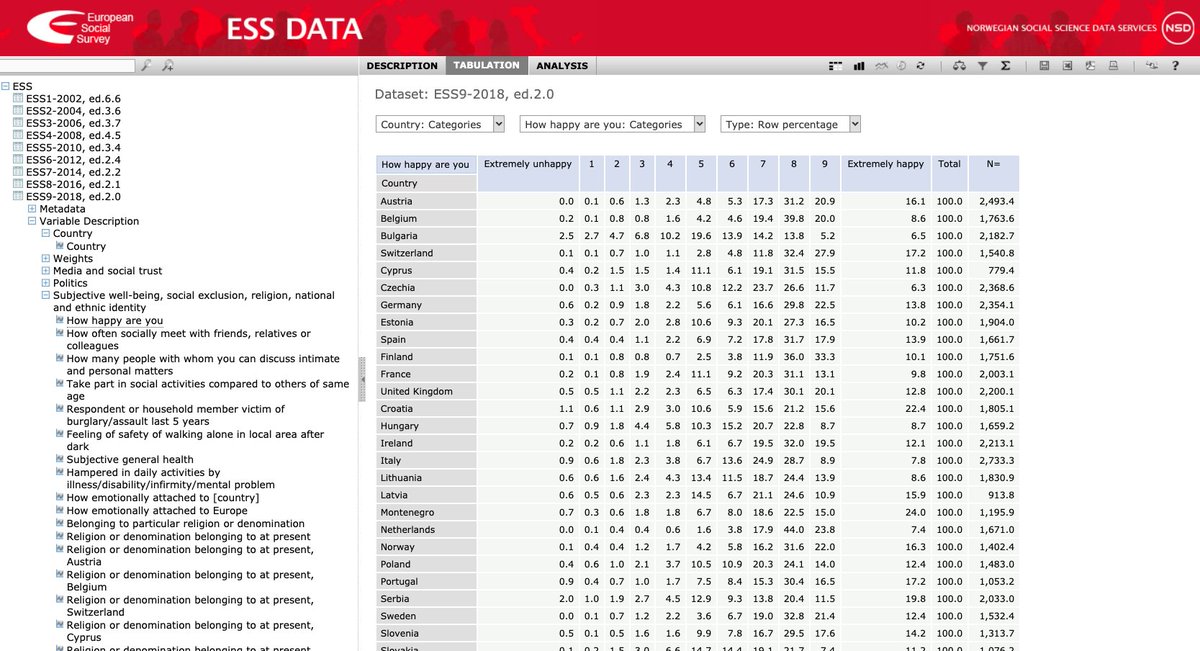This screenshot has width=1200, height=651.
Task: Click the clock/time icon in toolbar
Action: (901, 66)
